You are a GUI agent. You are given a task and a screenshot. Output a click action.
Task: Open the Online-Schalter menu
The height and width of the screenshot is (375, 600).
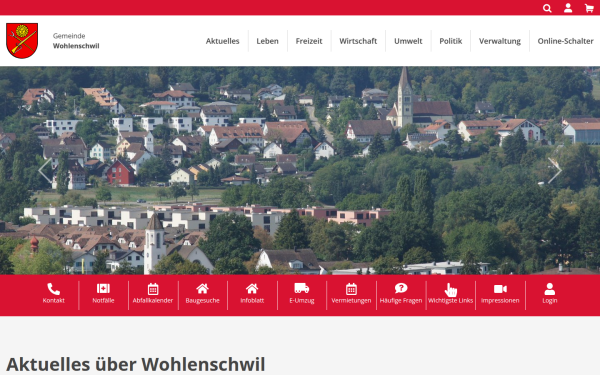tap(565, 41)
